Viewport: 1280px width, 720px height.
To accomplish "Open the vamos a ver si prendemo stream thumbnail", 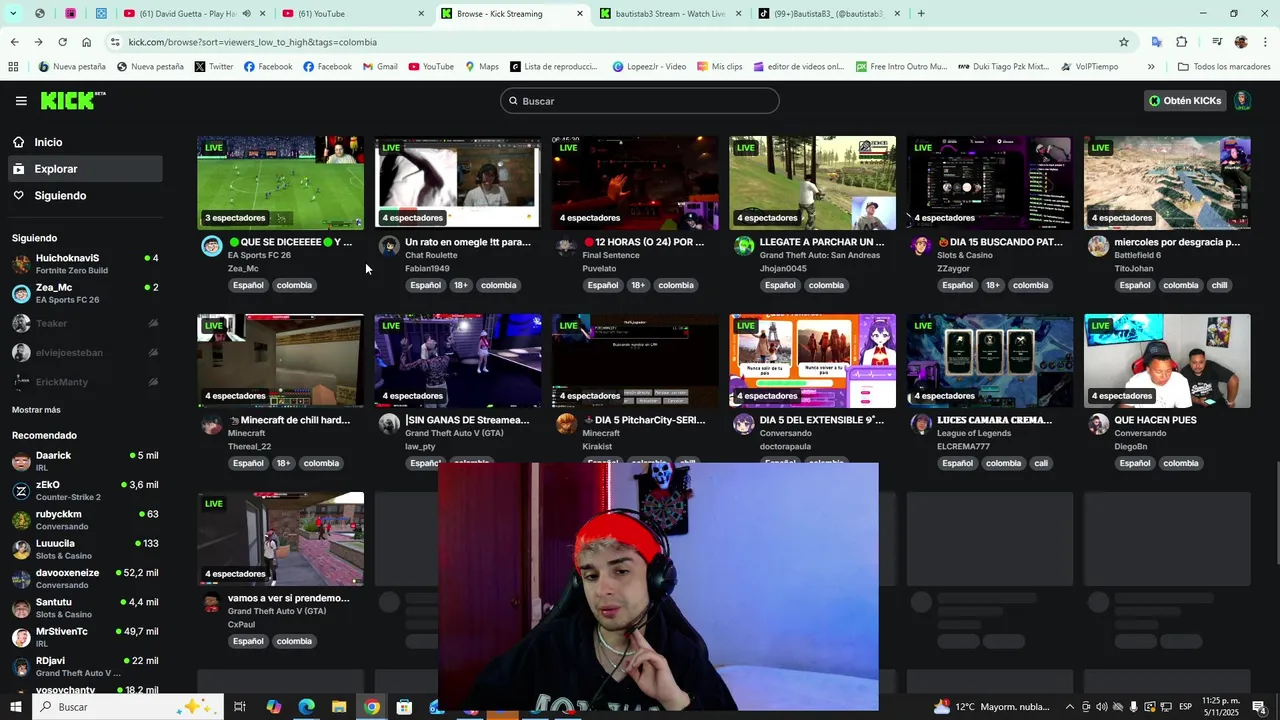I will pyautogui.click(x=281, y=539).
